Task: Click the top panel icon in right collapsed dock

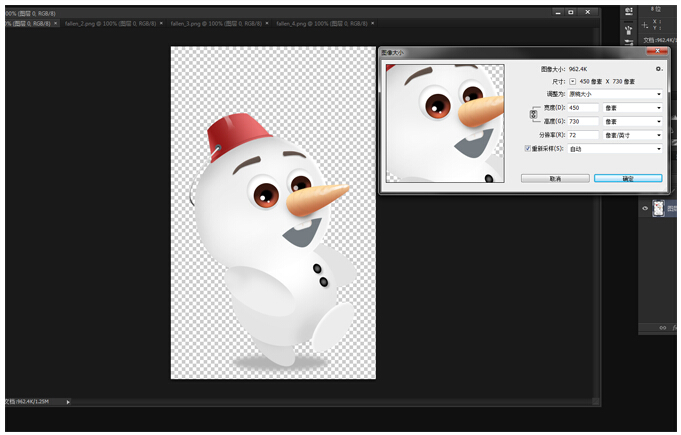Action: tap(628, 12)
